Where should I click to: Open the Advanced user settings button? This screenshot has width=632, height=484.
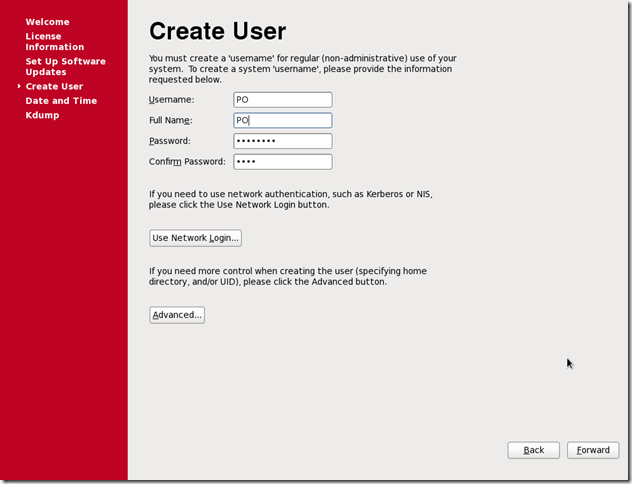tap(177, 315)
